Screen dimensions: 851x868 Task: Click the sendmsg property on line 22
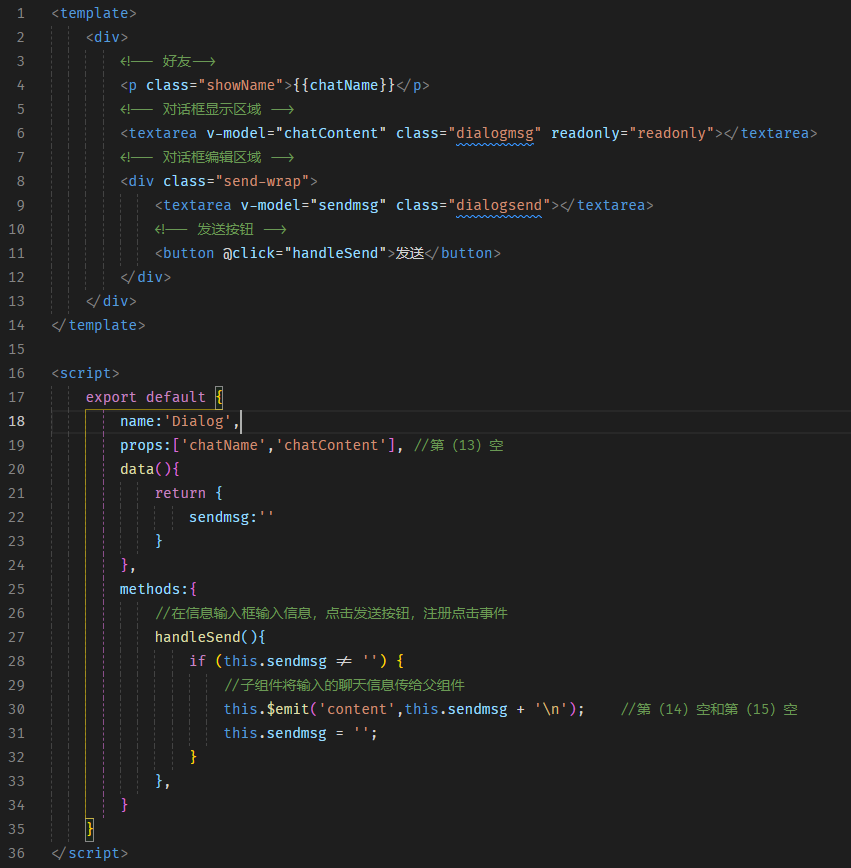click(219, 518)
